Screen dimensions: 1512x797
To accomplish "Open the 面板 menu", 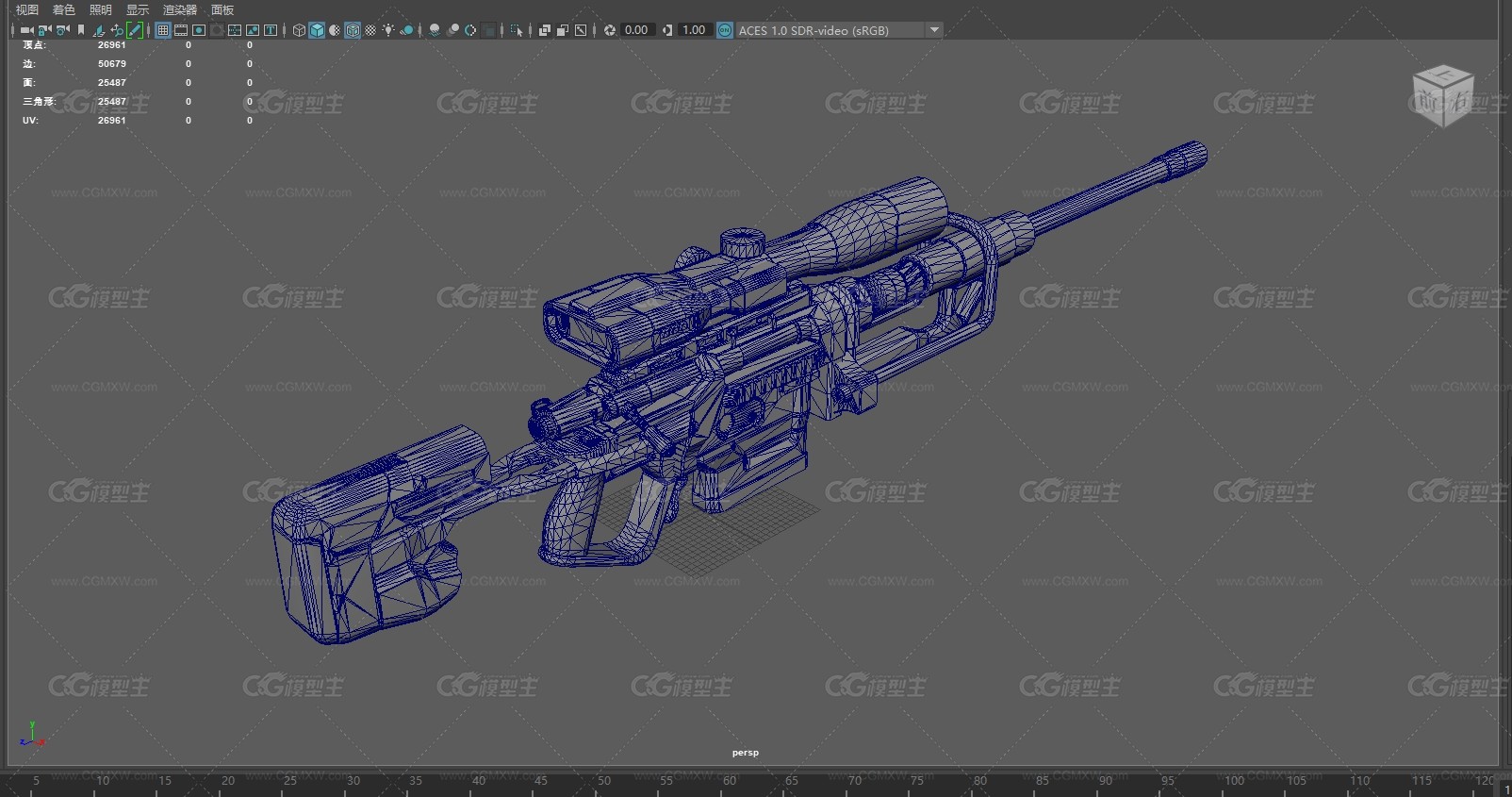I will (222, 9).
